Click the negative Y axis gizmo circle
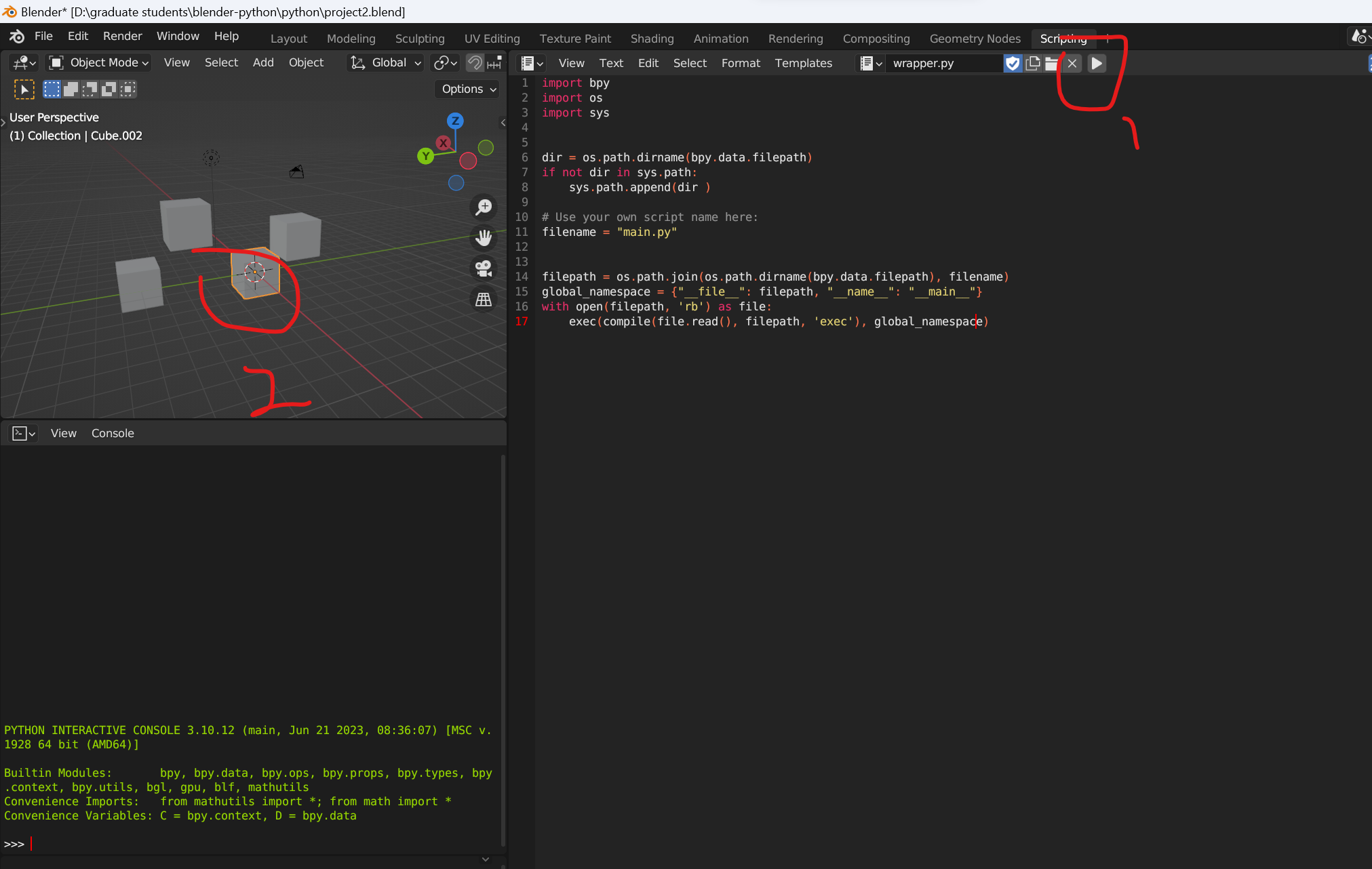The image size is (1372, 869). pos(486,148)
